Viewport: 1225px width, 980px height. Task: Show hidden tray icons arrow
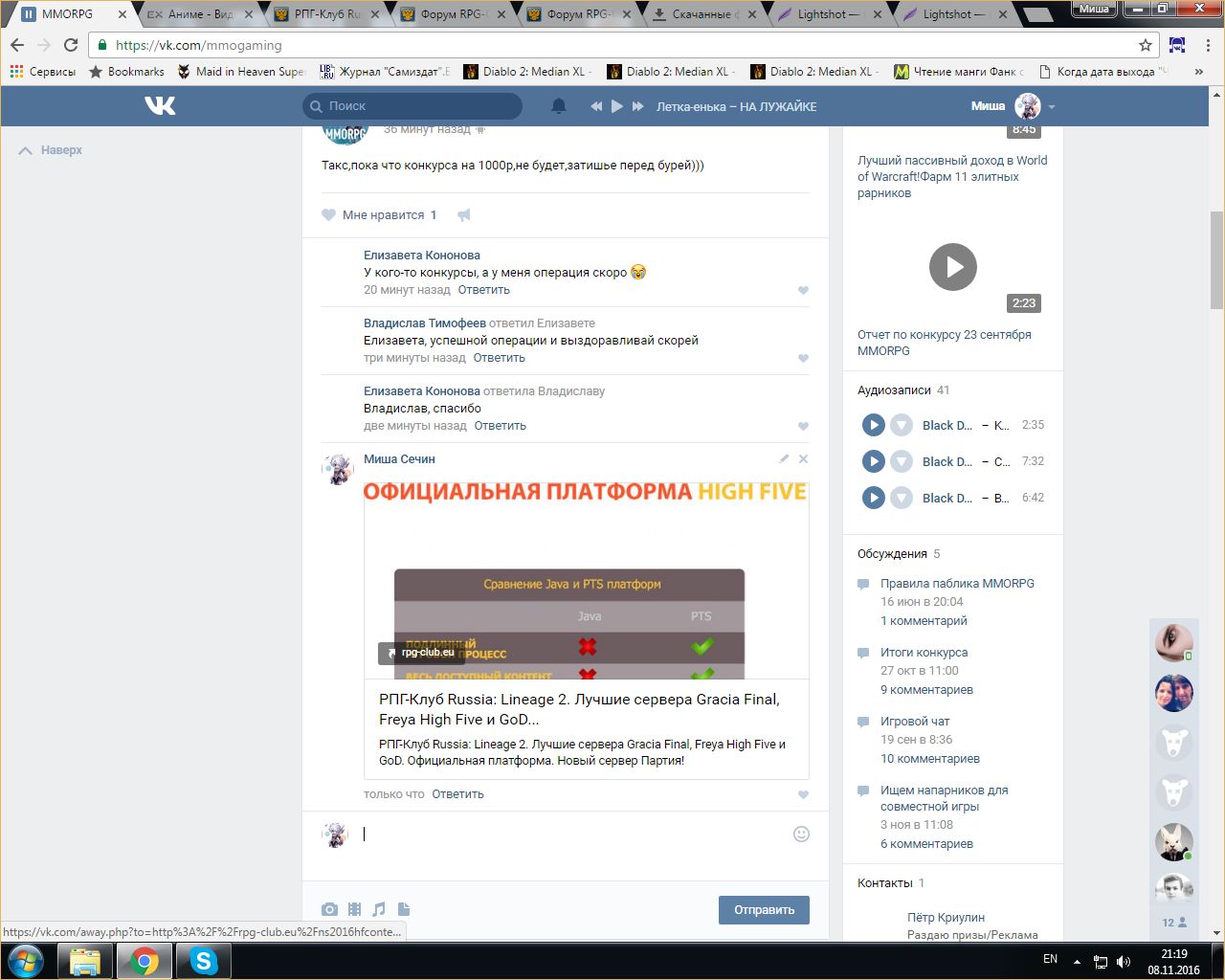tap(1077, 961)
